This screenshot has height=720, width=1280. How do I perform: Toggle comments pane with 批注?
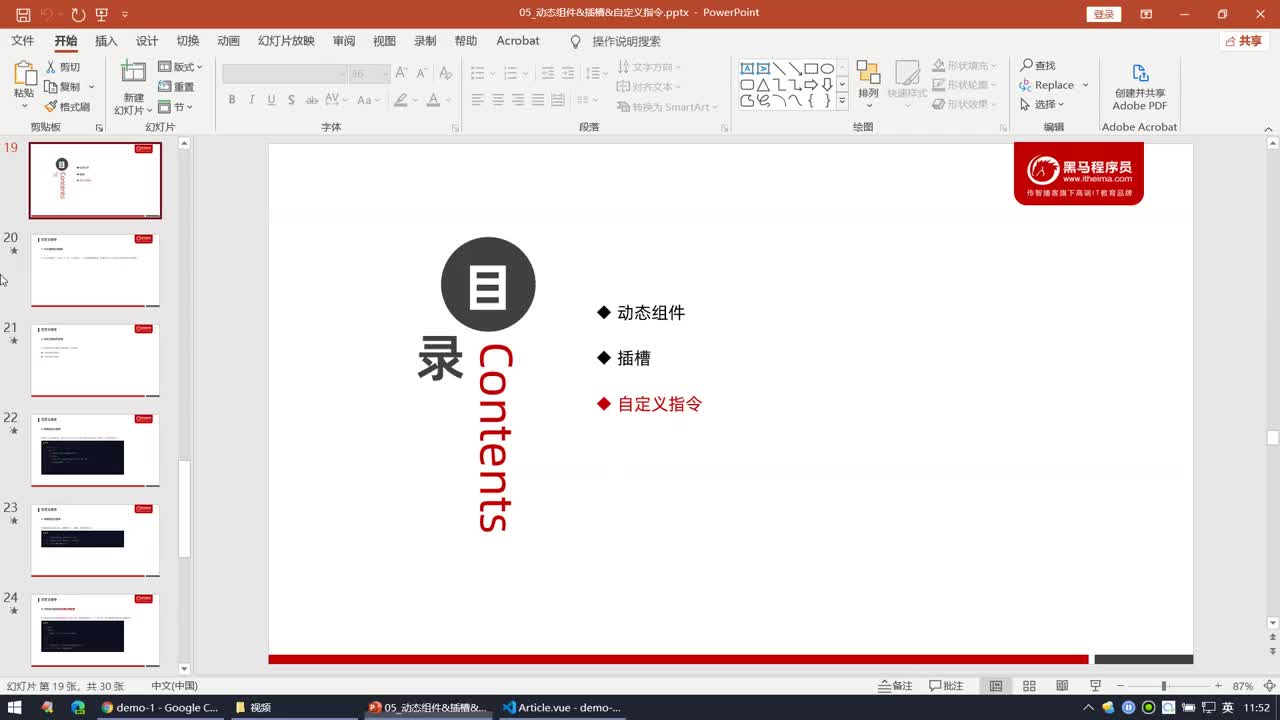[x=946, y=686]
